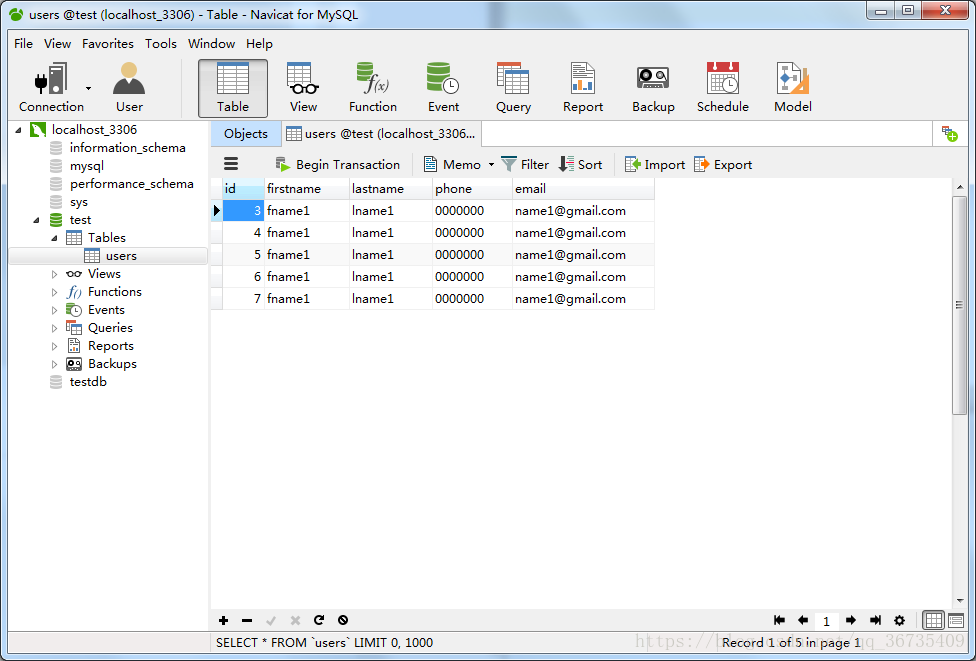The image size is (976, 661).
Task: Click the firstname column header
Action: pos(307,189)
